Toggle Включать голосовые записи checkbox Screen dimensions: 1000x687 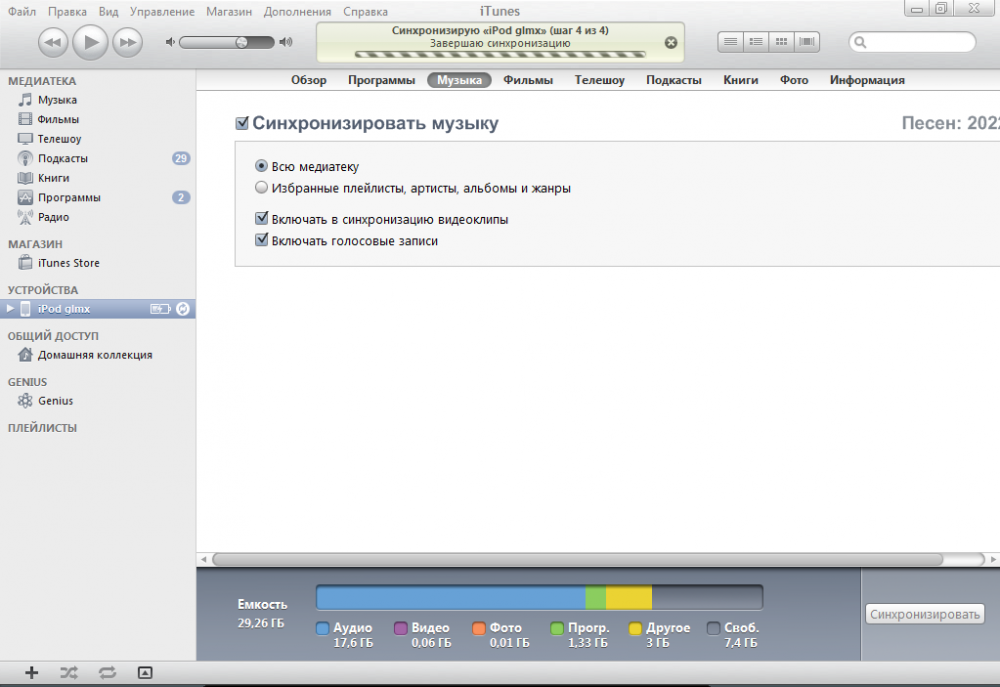point(261,240)
